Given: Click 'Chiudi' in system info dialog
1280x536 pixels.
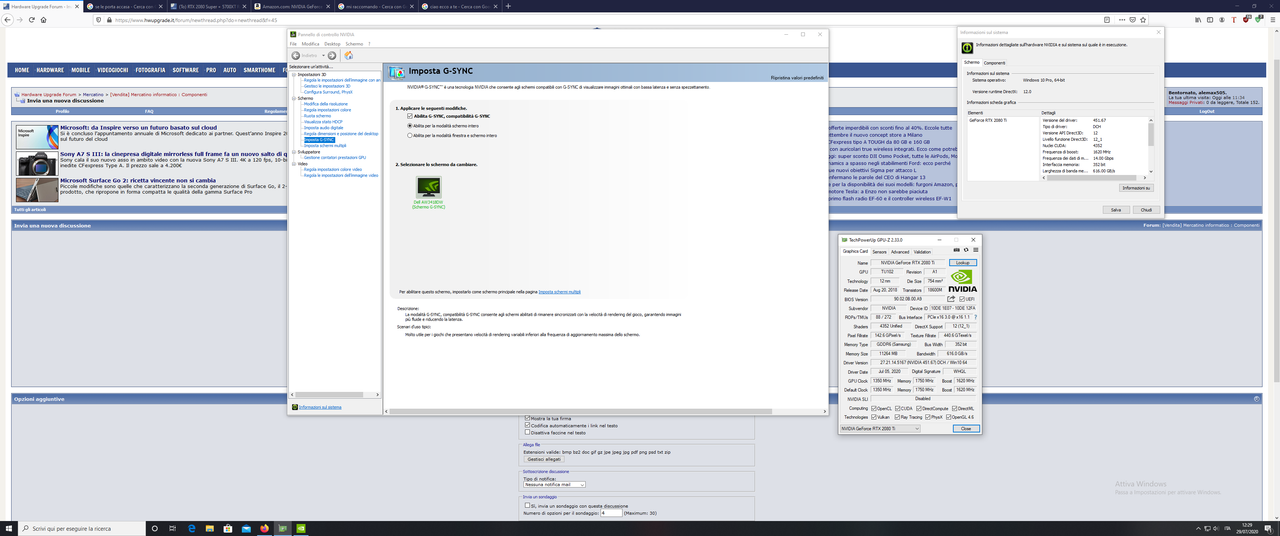Looking at the screenshot, I should tap(1146, 210).
